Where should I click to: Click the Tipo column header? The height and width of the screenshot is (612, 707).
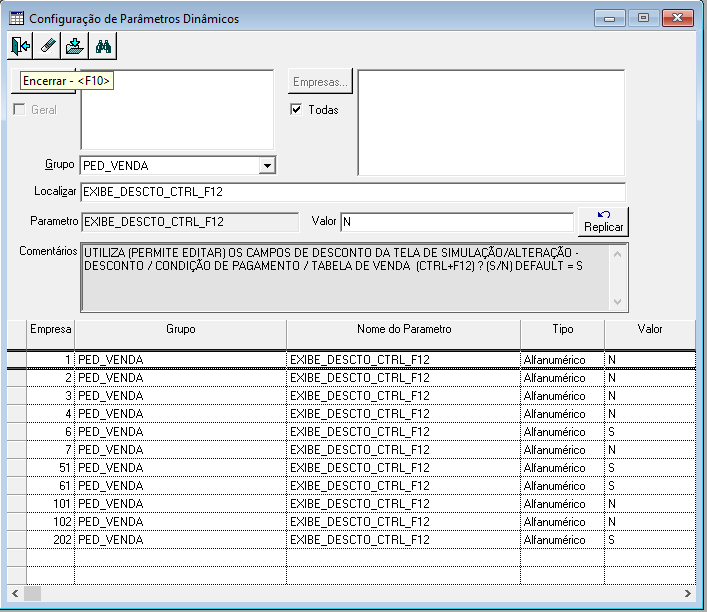coord(562,334)
